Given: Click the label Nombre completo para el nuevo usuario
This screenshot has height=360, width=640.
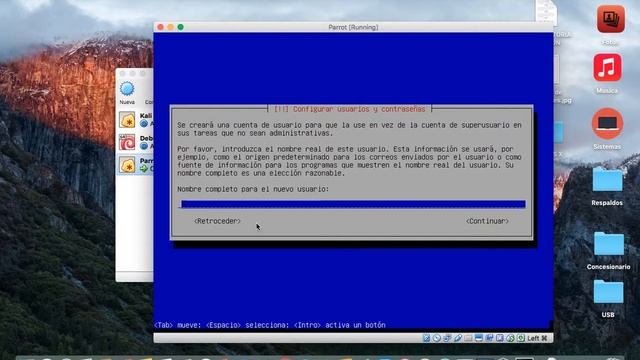Looking at the screenshot, I should [253, 189].
